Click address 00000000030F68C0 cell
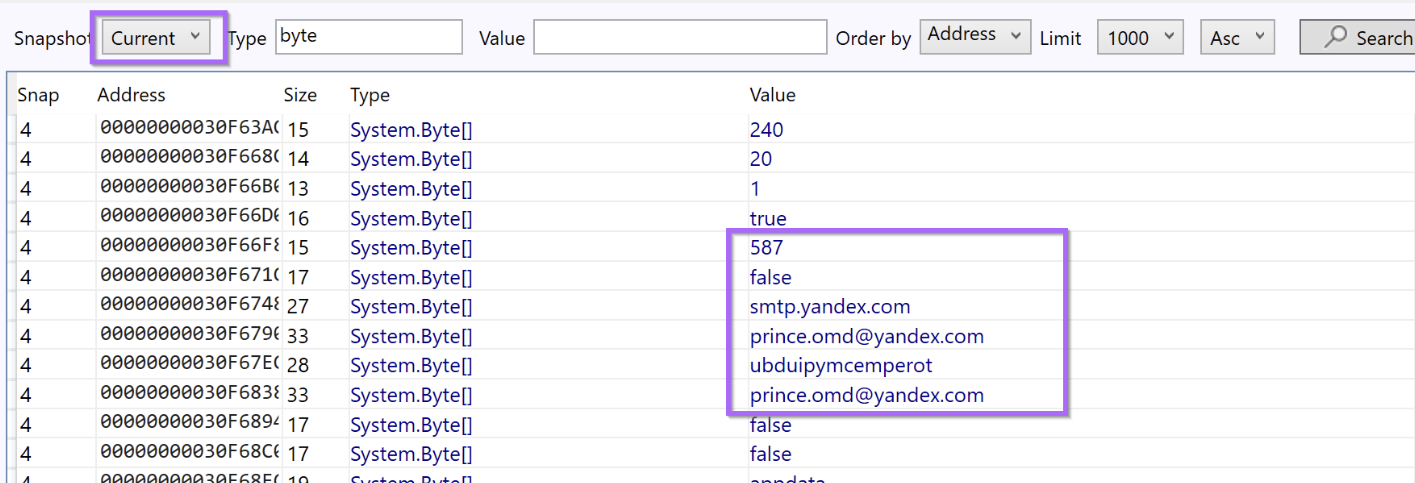 click(190, 454)
